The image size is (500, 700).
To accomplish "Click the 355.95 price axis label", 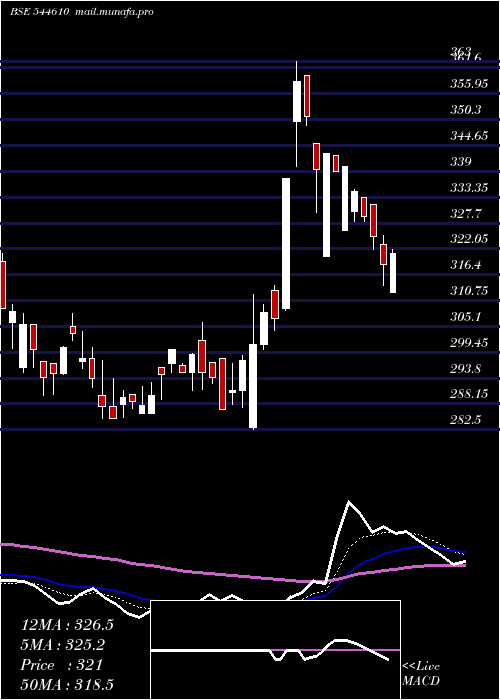I will [469, 83].
